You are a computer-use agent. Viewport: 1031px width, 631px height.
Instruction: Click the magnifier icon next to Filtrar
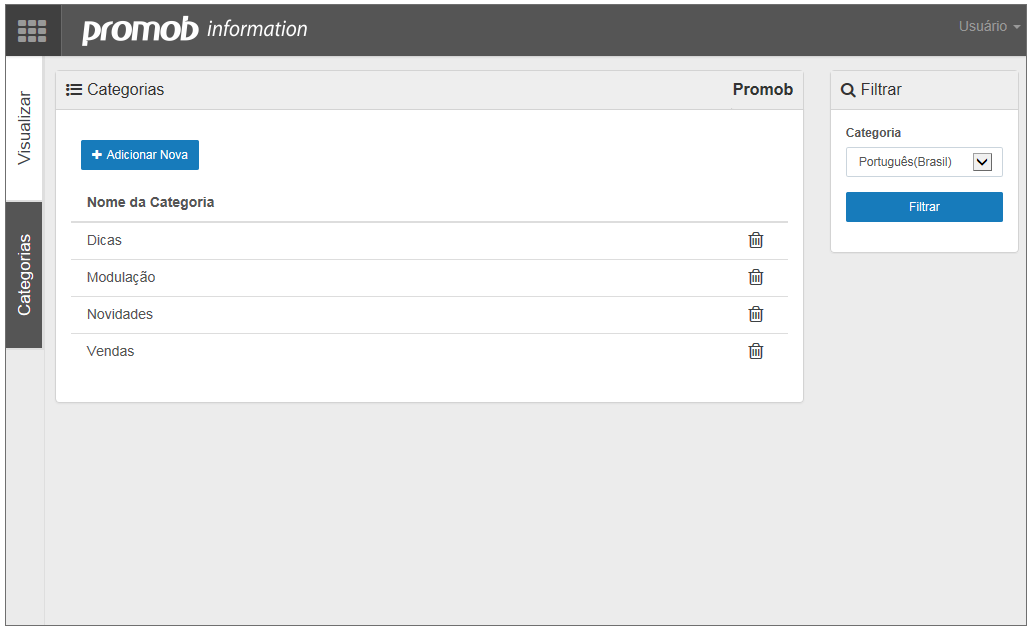[848, 90]
